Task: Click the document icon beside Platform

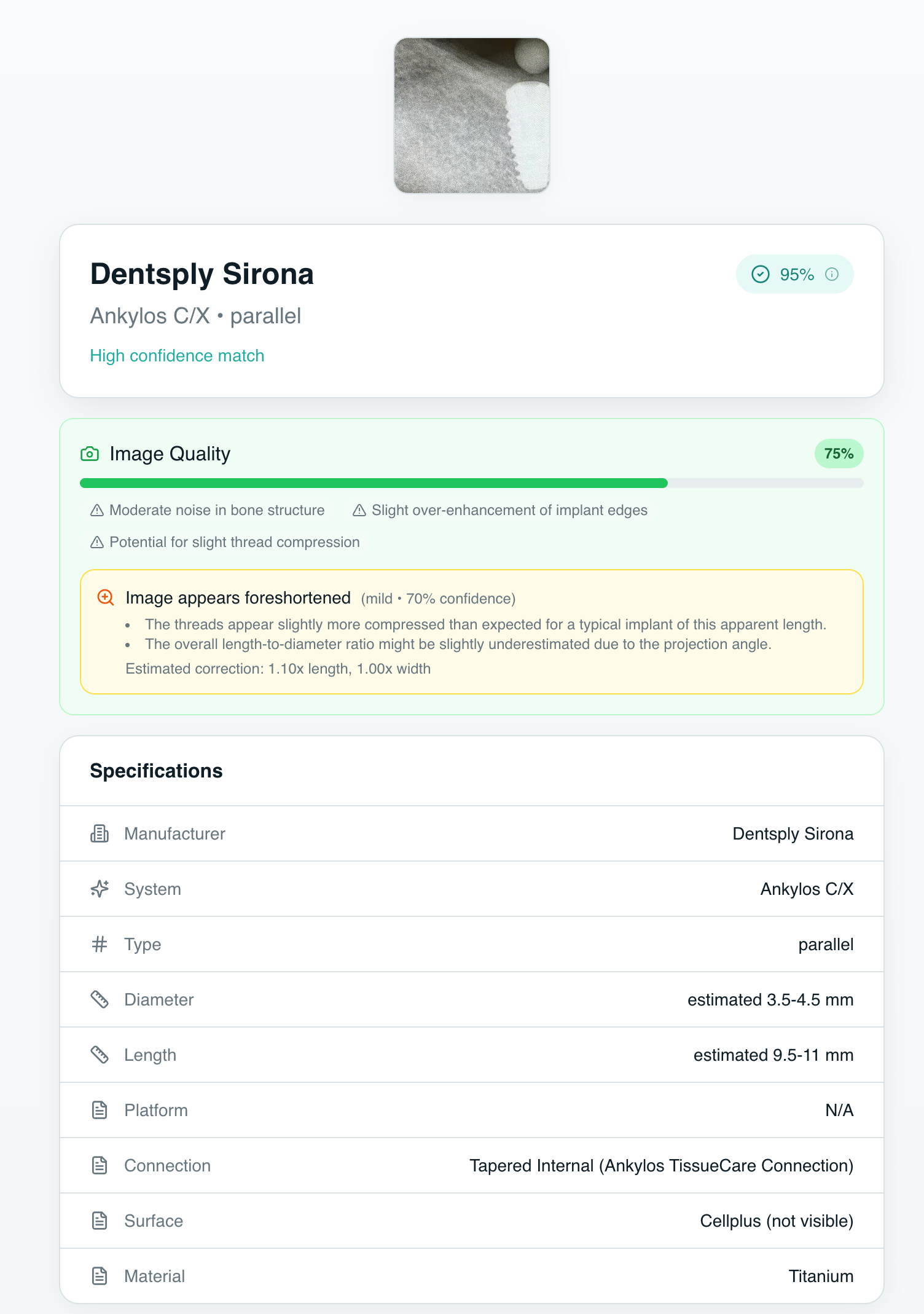Action: (100, 1110)
